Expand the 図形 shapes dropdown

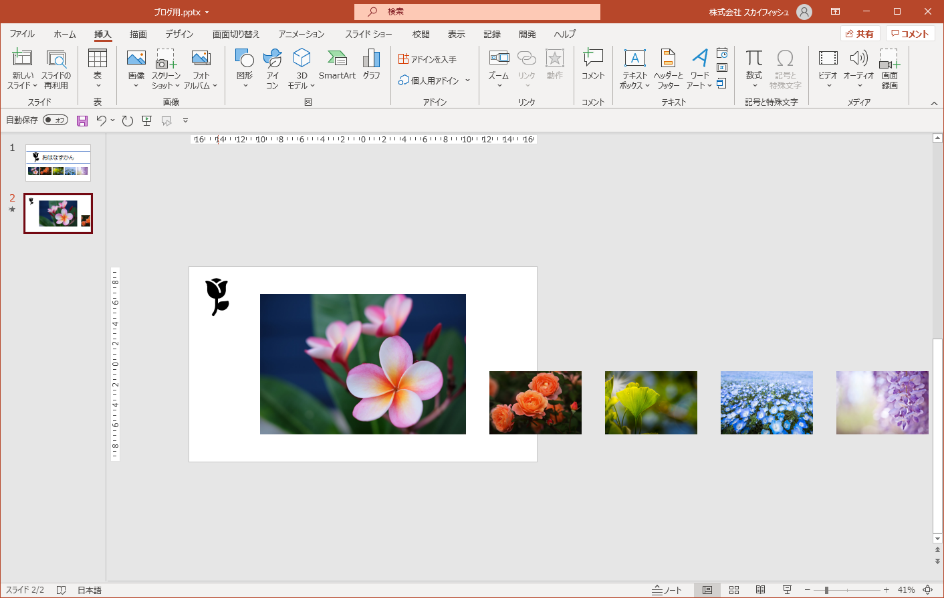pos(244,86)
